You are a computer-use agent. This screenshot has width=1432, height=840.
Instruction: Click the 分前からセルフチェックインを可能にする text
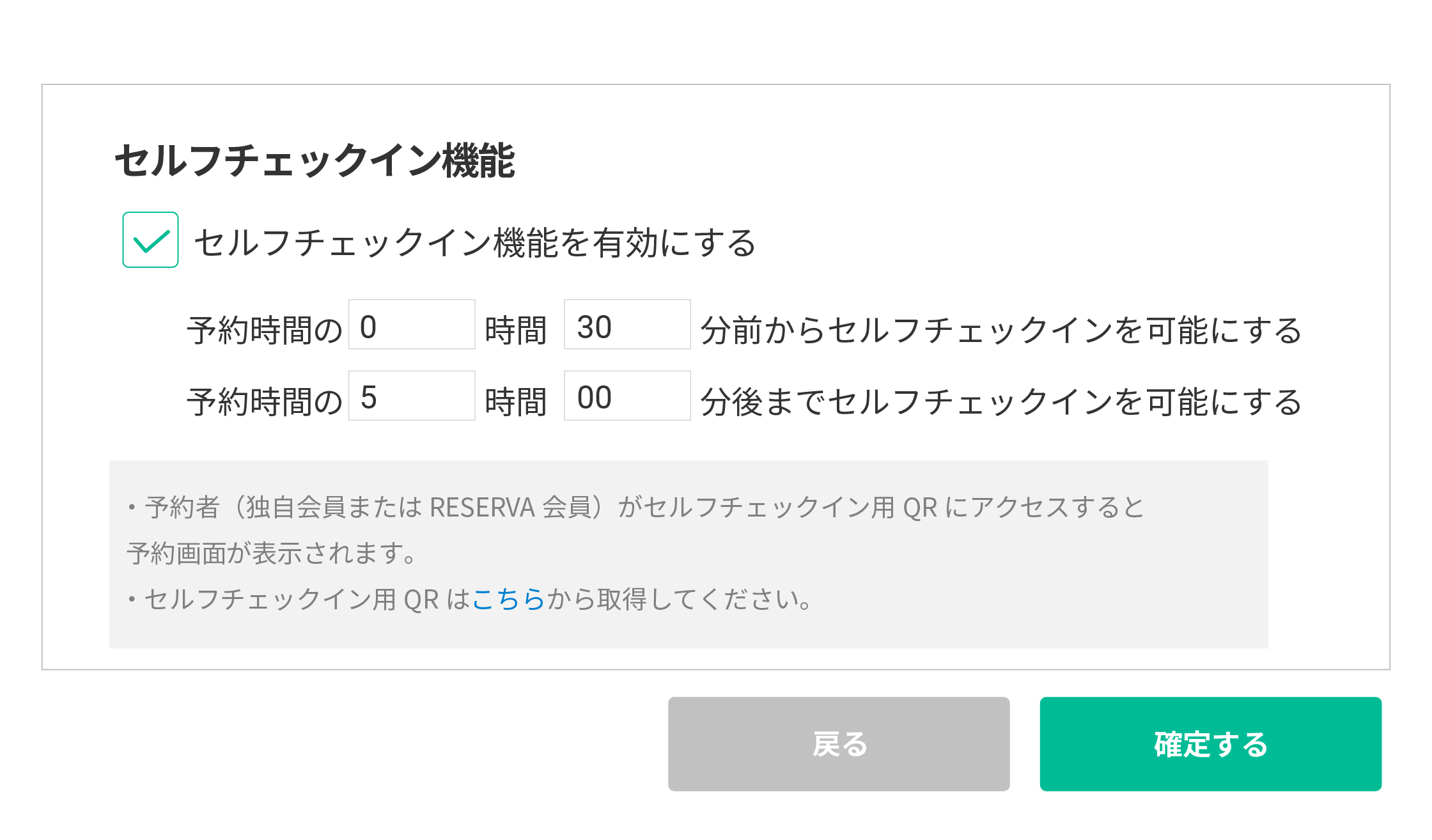coord(1001,331)
